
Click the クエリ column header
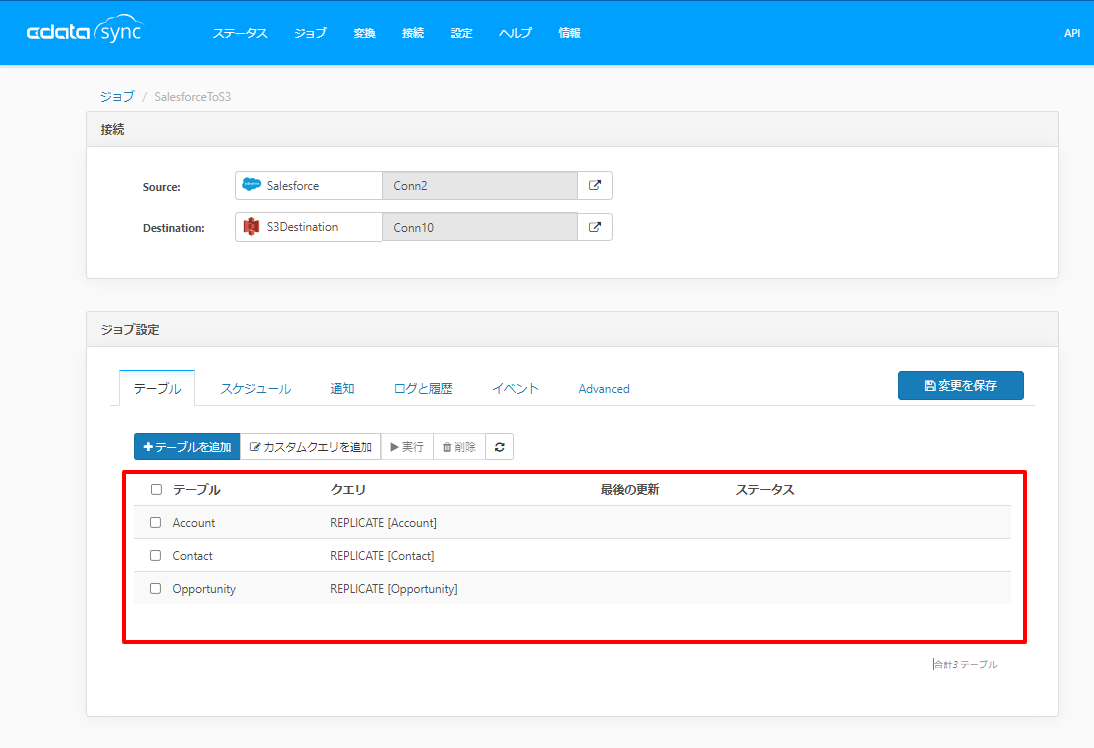tap(348, 490)
